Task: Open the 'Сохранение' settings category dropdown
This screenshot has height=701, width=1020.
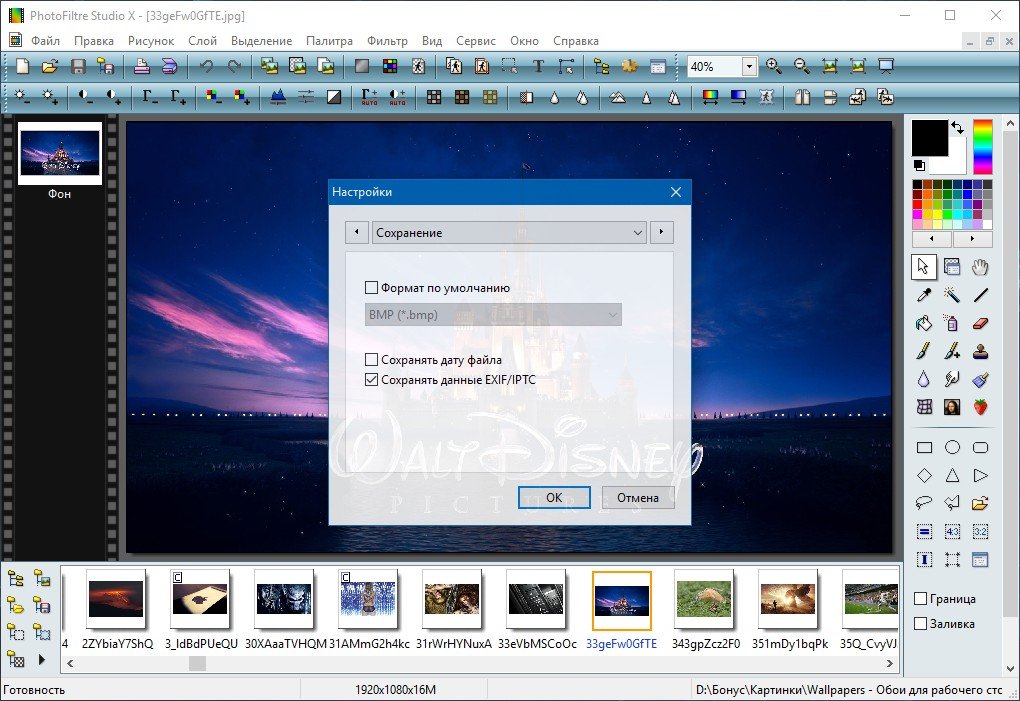Action: click(510, 233)
